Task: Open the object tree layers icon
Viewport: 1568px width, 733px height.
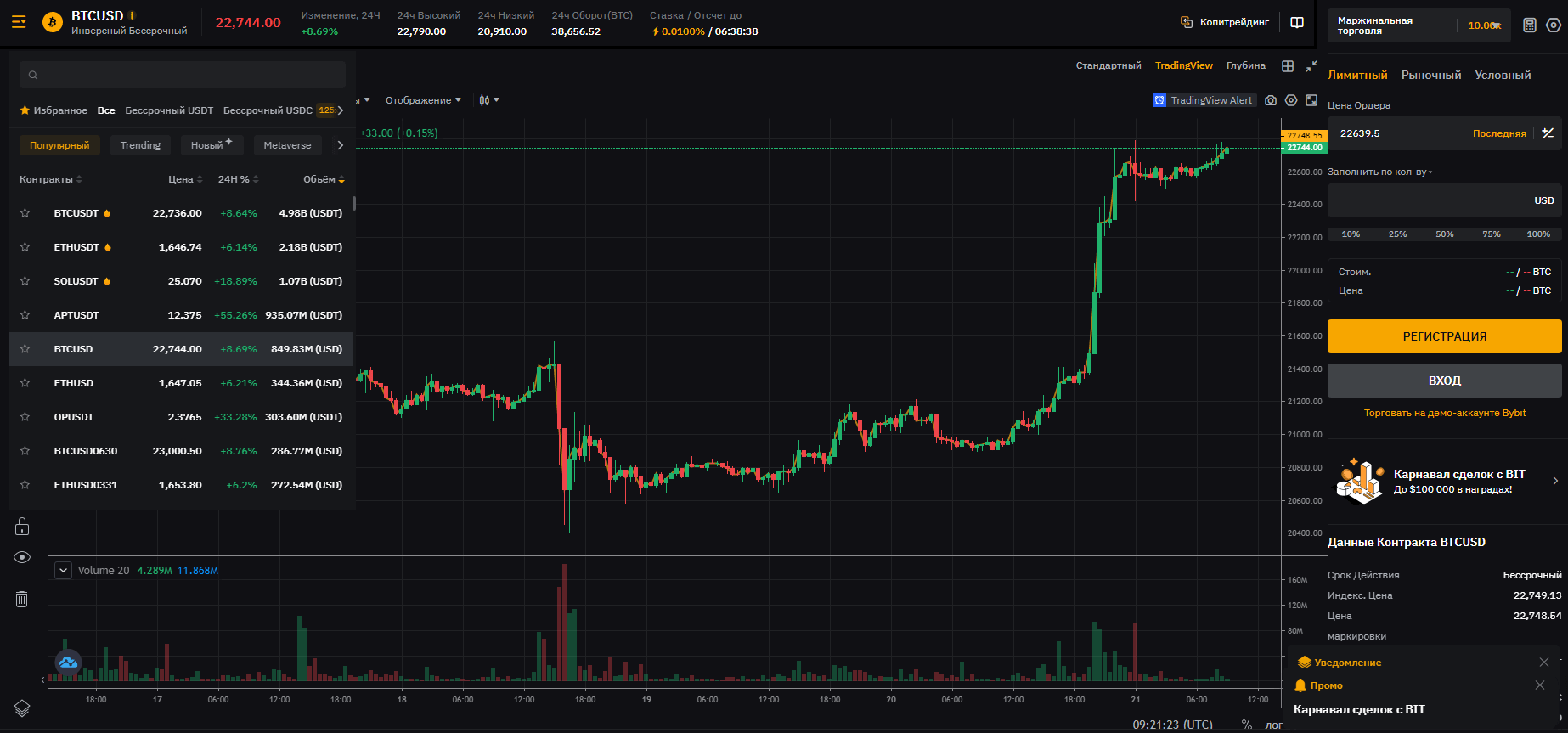Action: click(x=22, y=708)
